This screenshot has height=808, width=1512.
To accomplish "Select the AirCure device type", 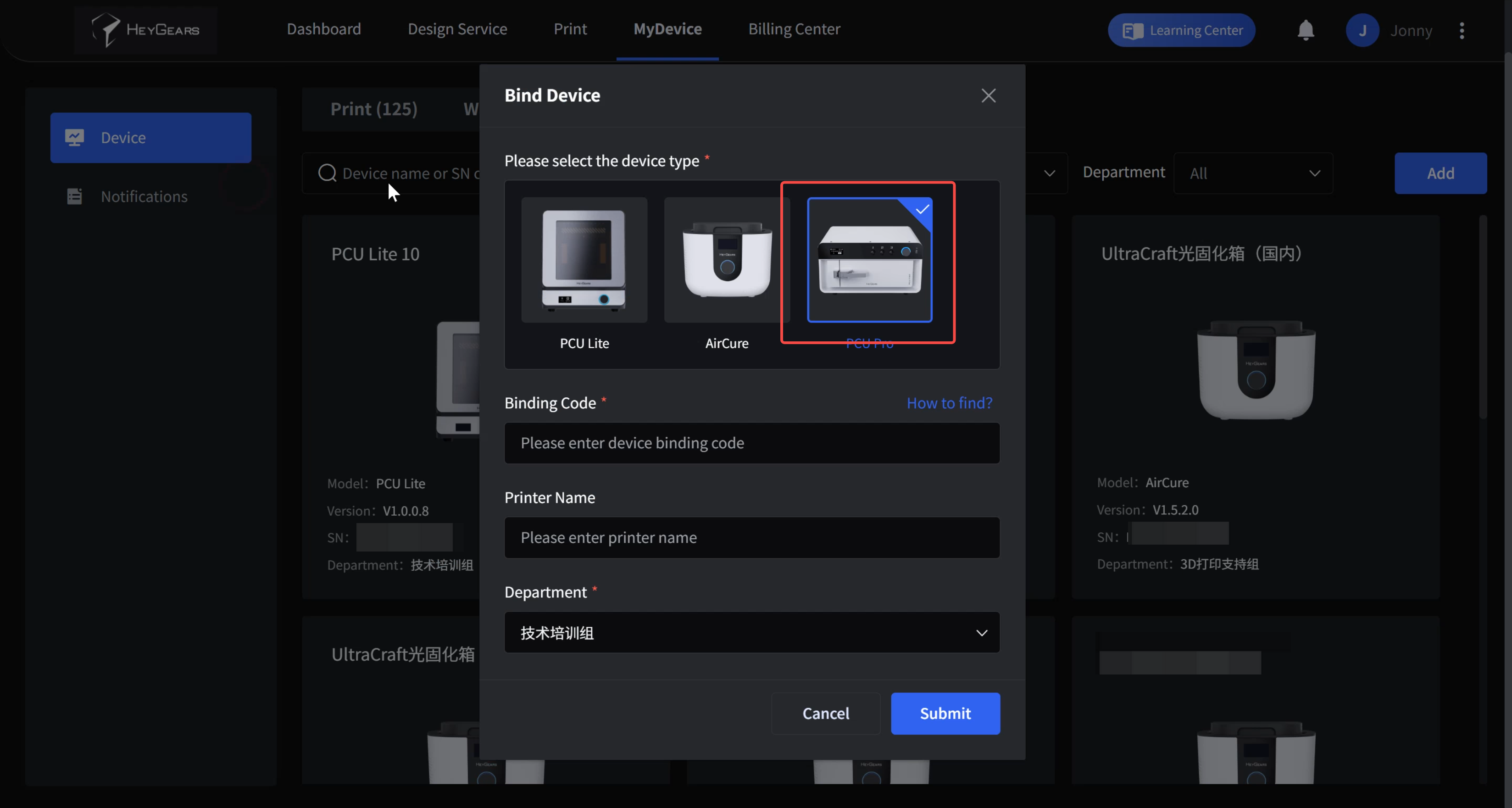I will (727, 260).
